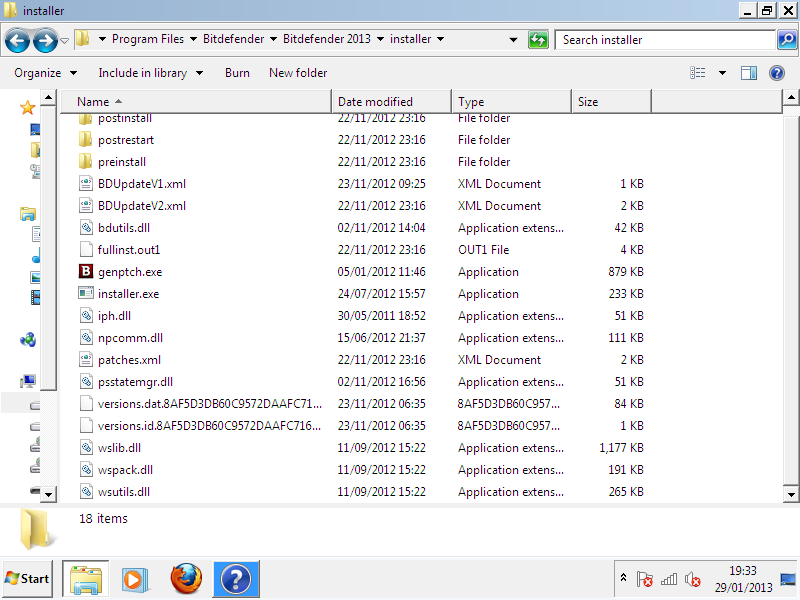Select the versions.id.8AF5D3DB60C9572DAAFC716... file
Screen dimensions: 800x600
(x=209, y=426)
